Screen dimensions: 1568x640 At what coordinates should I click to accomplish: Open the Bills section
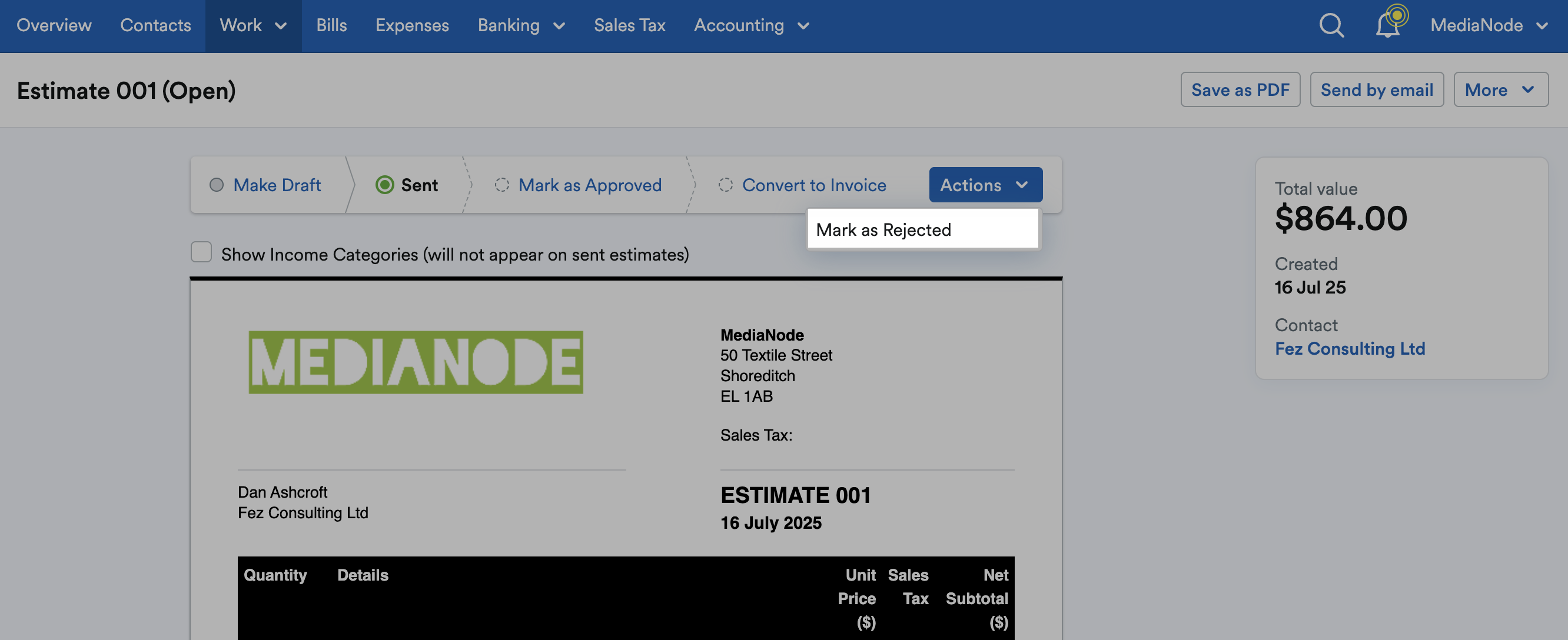pyautogui.click(x=331, y=25)
